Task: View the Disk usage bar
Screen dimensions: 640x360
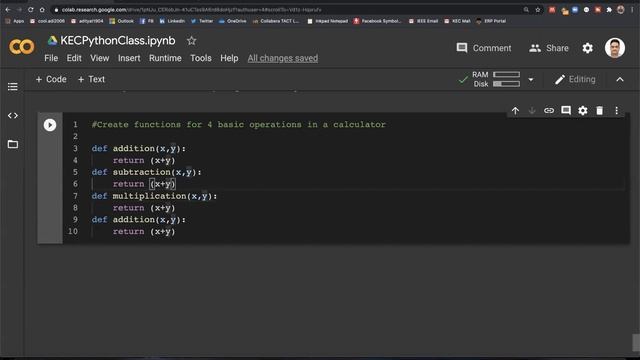Action: (507, 84)
